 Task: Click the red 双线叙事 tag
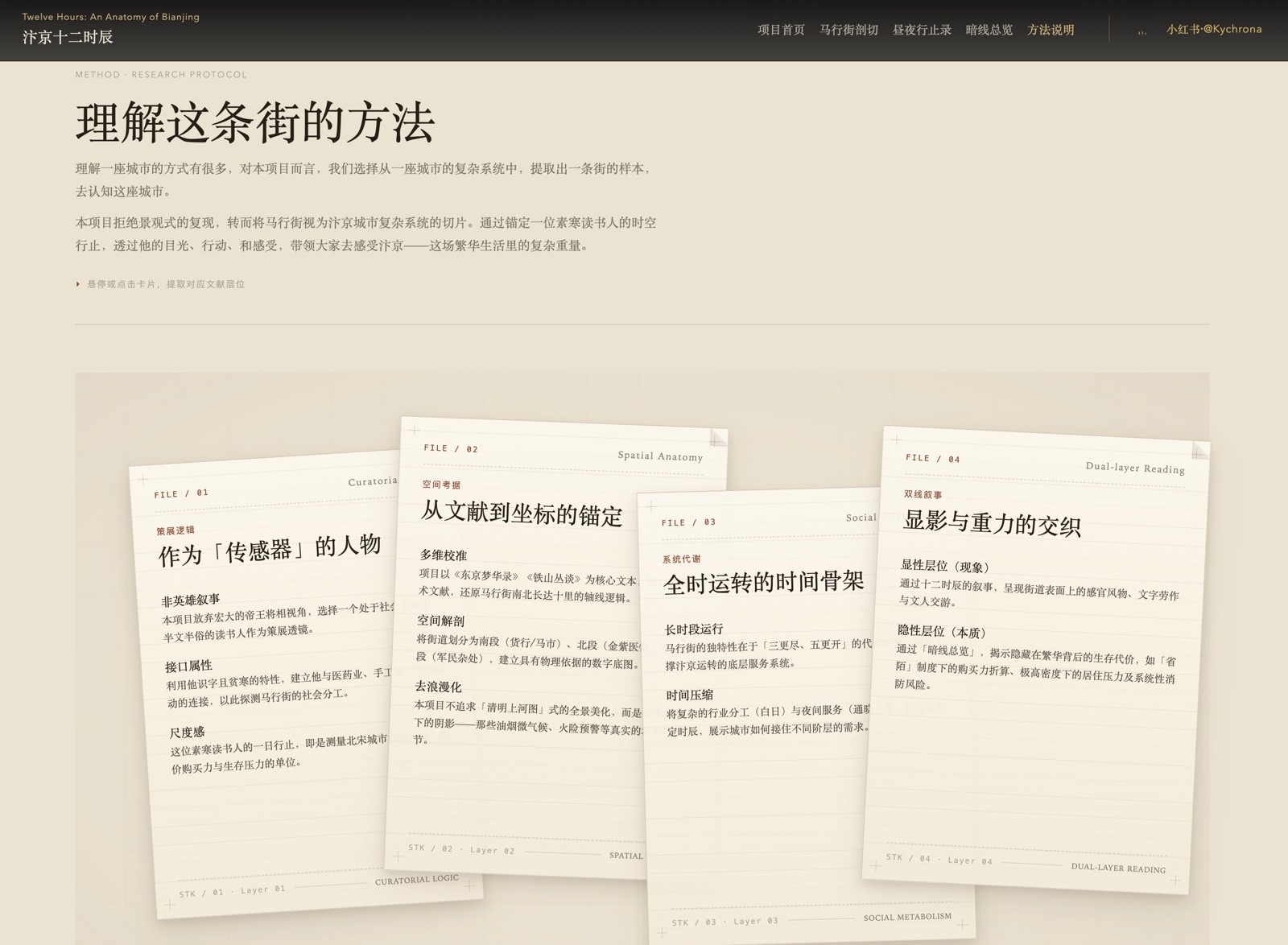coord(923,494)
